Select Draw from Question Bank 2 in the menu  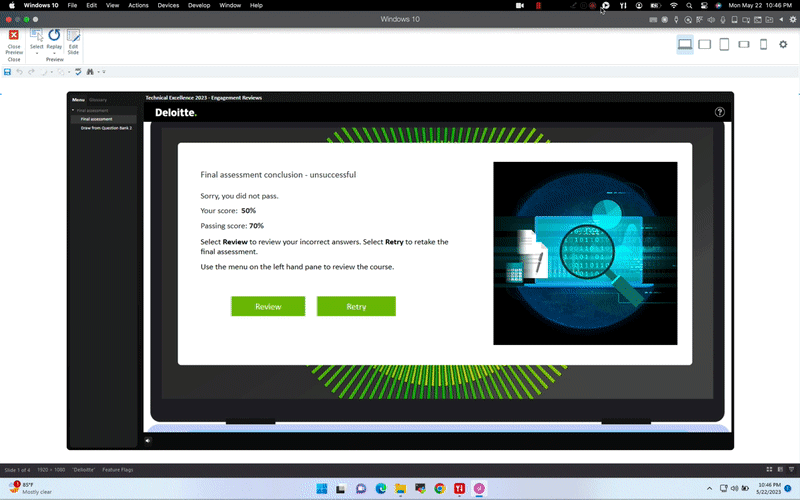point(104,128)
